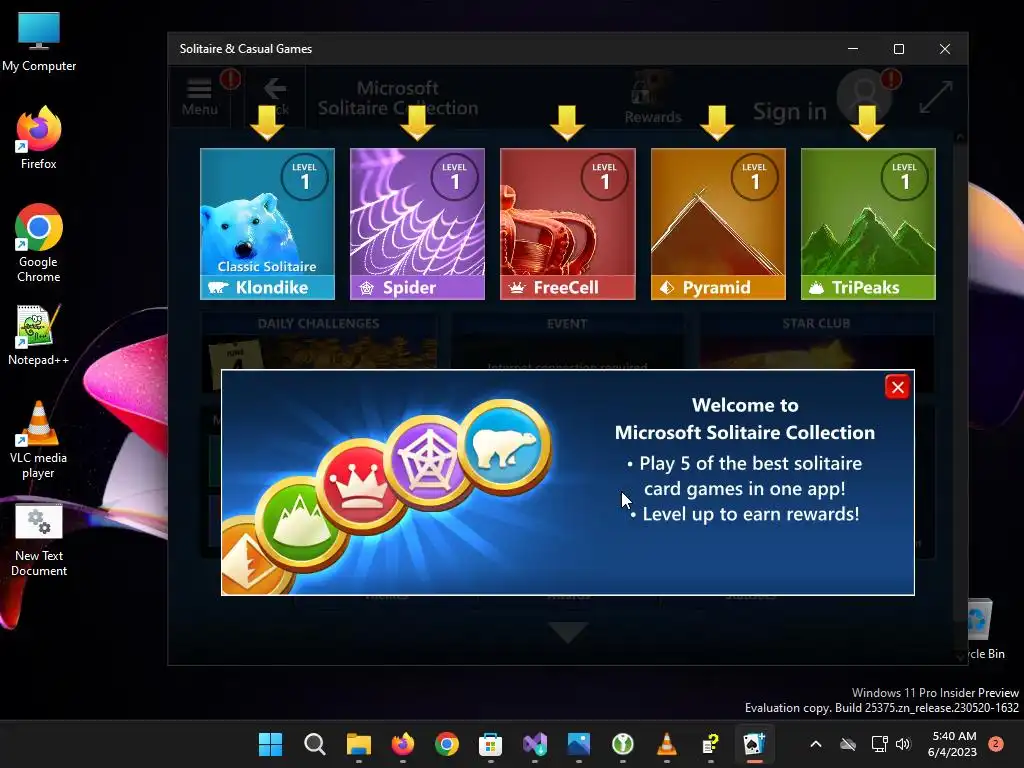Open the Windows Start button
1024x768 pixels.
pos(270,744)
